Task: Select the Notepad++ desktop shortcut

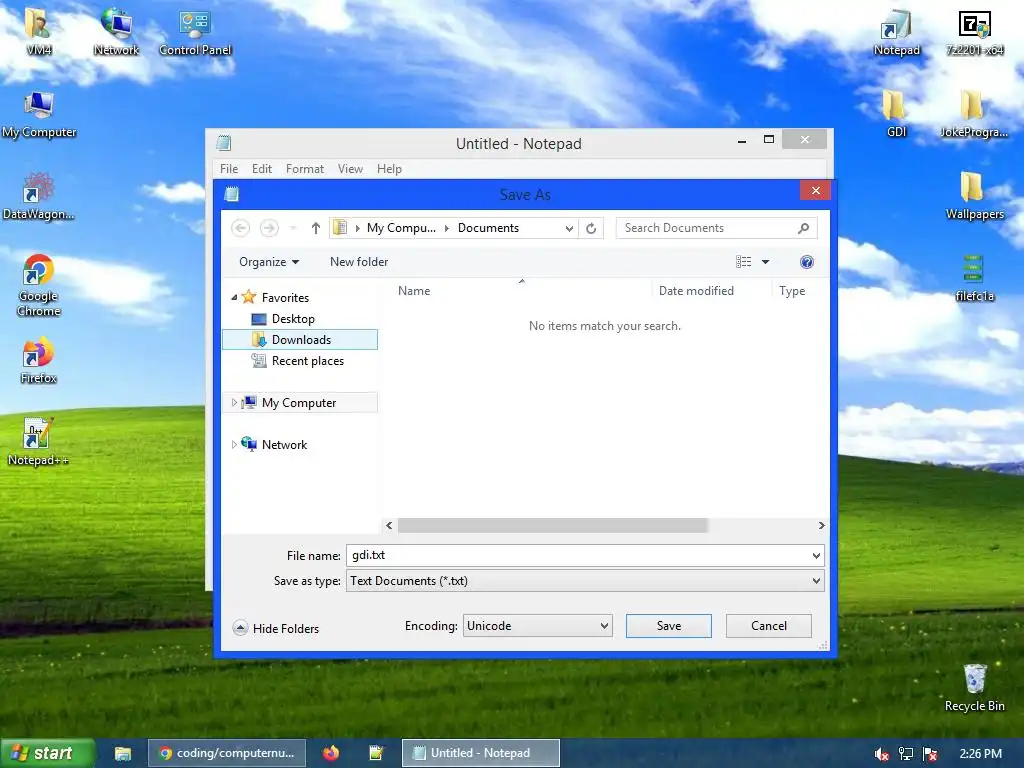Action: click(x=38, y=442)
